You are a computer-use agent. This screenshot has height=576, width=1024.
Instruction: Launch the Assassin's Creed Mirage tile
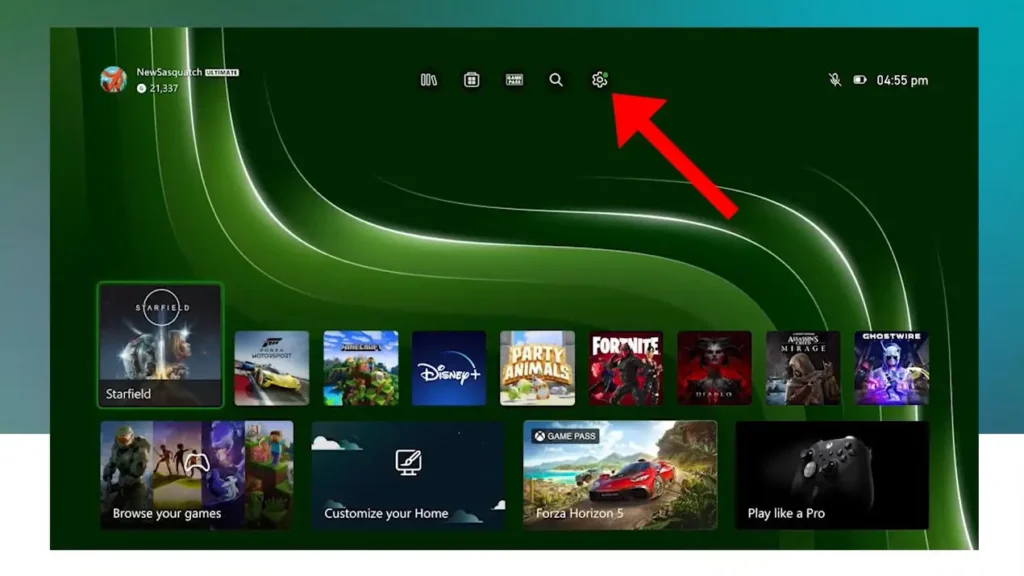point(803,368)
